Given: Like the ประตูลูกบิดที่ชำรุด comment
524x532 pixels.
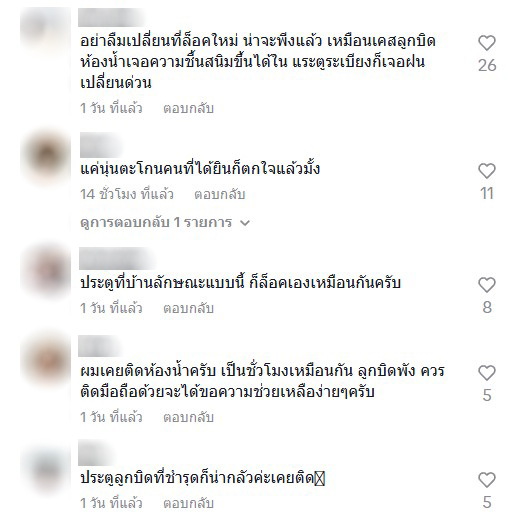Looking at the screenshot, I should coord(487,480).
